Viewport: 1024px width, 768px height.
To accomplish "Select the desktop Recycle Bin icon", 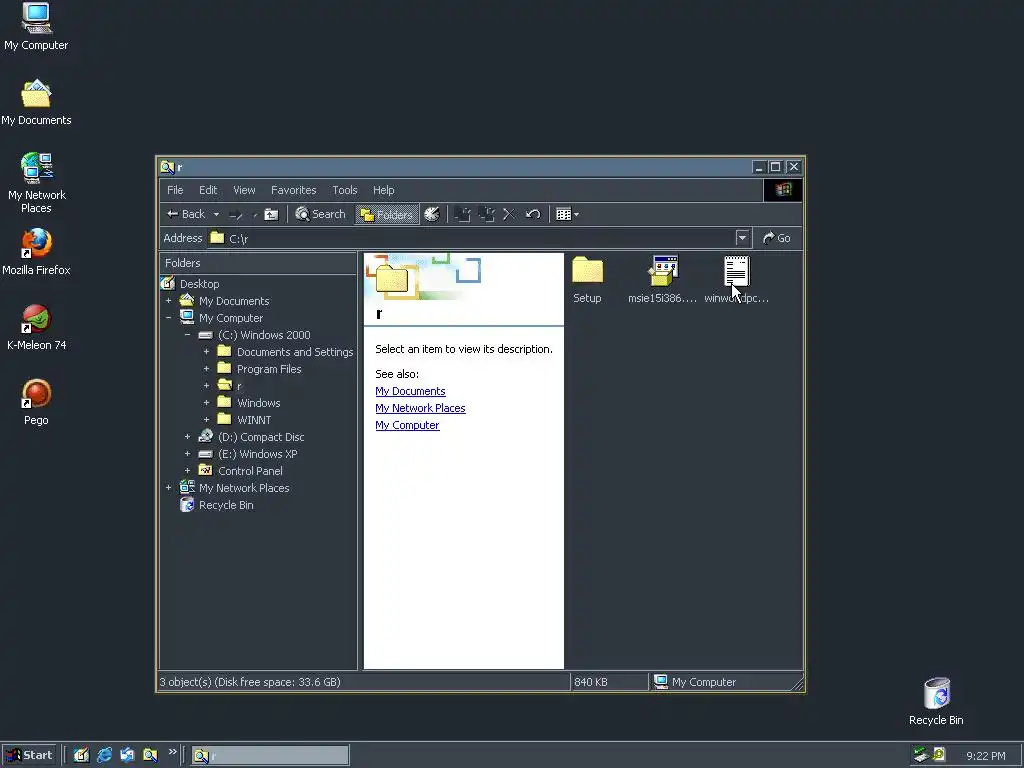I will 936,702.
